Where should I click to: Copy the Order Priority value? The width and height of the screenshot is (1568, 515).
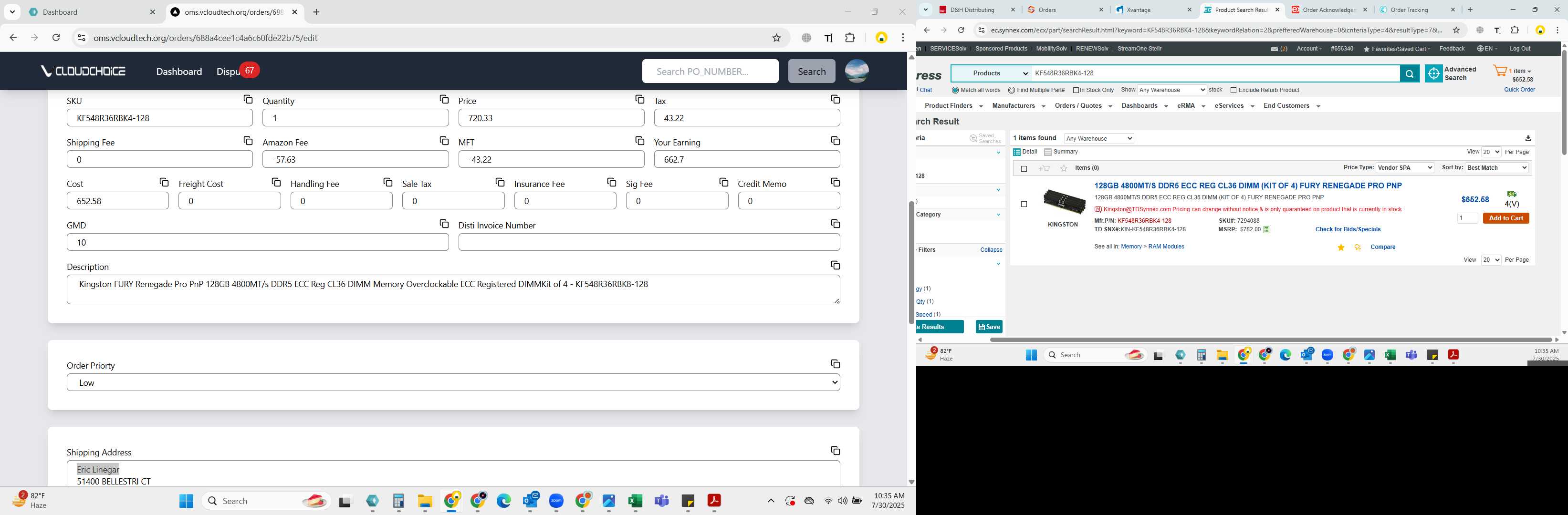[835, 364]
